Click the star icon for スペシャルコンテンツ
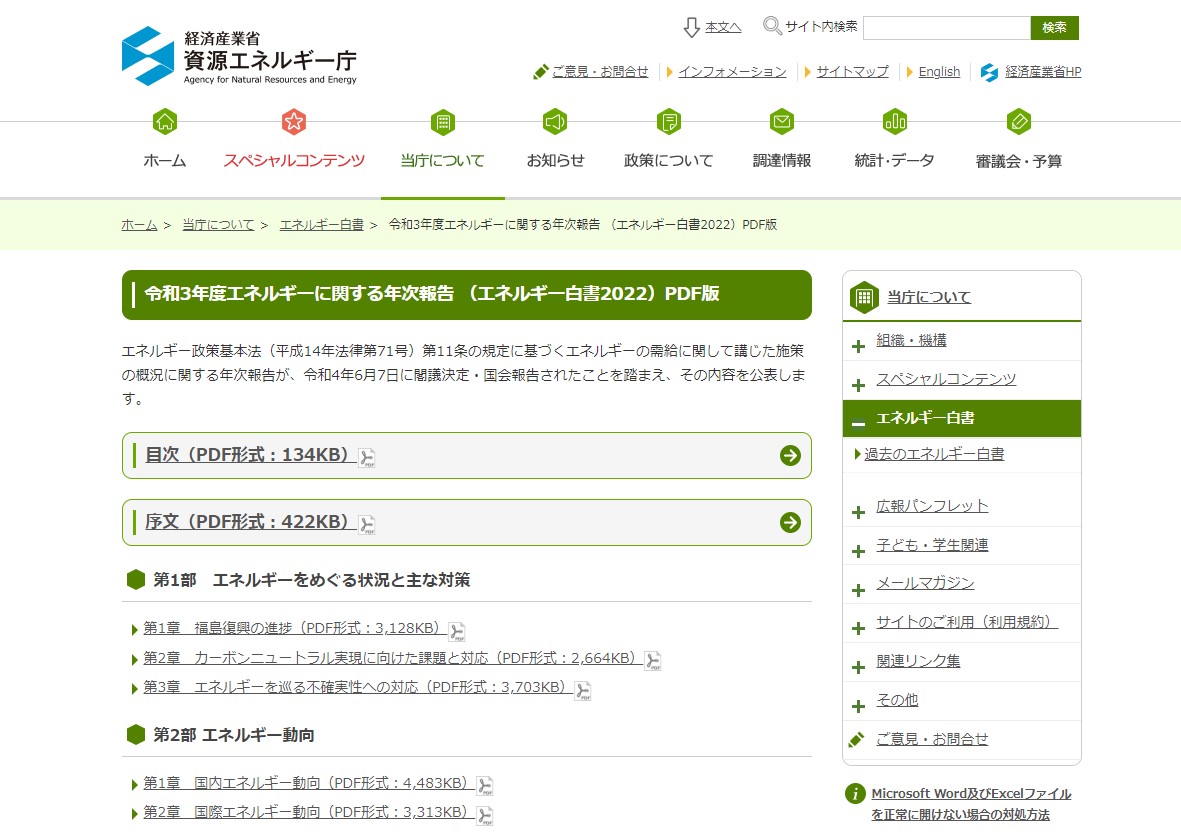The width and height of the screenshot is (1181, 840). 294,122
